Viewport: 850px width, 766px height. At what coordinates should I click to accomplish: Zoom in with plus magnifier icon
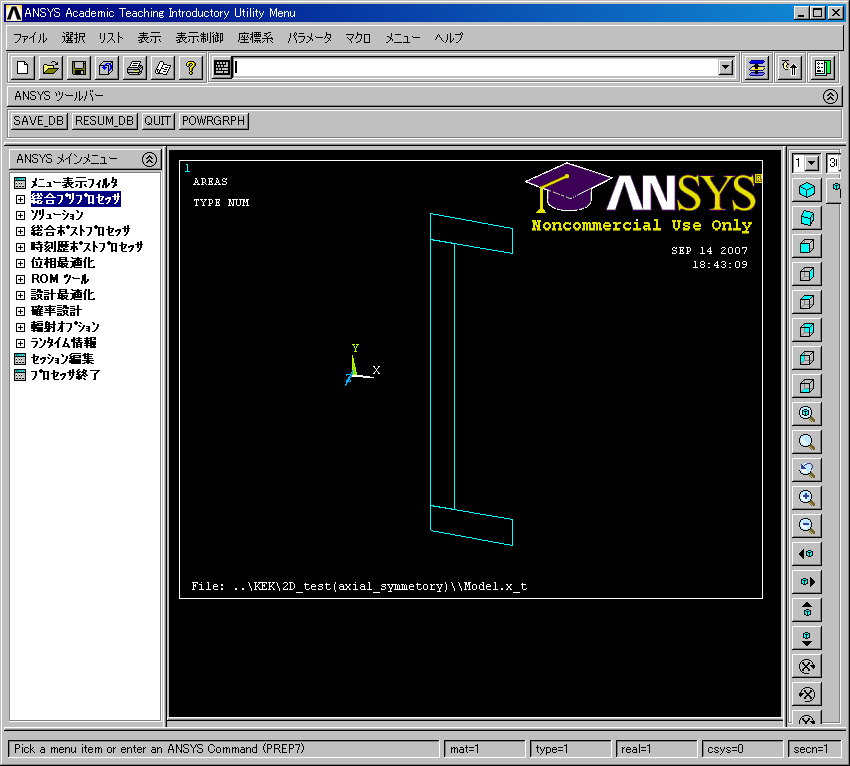click(x=807, y=498)
